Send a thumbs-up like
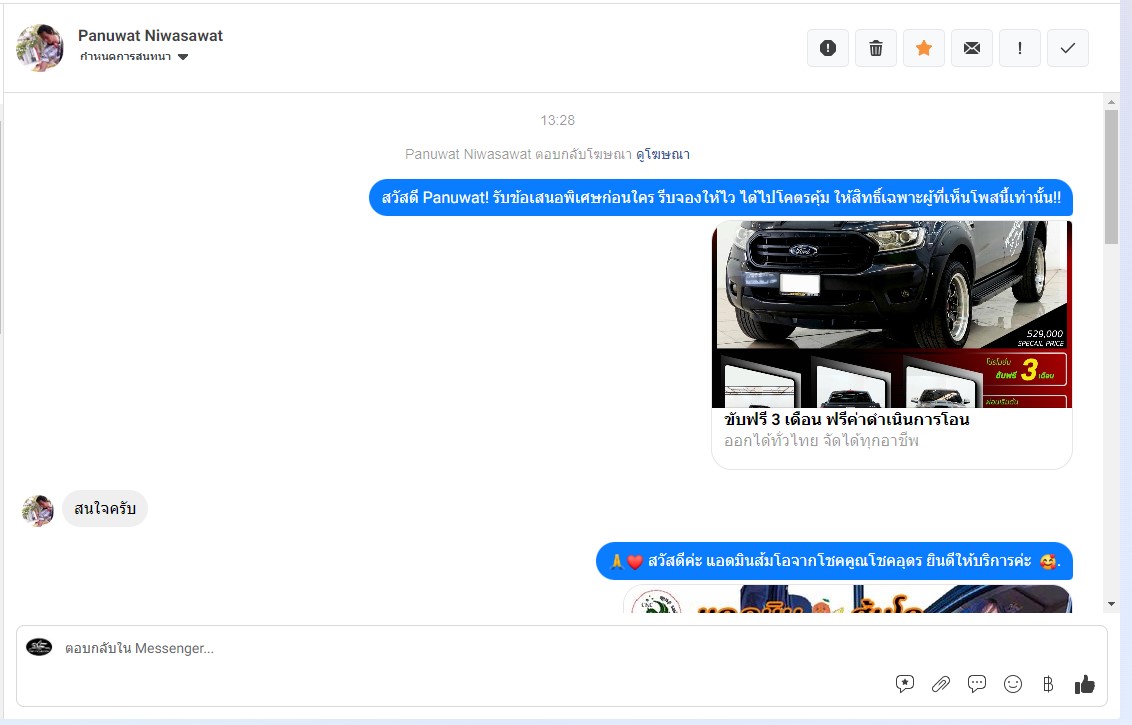 point(1084,684)
